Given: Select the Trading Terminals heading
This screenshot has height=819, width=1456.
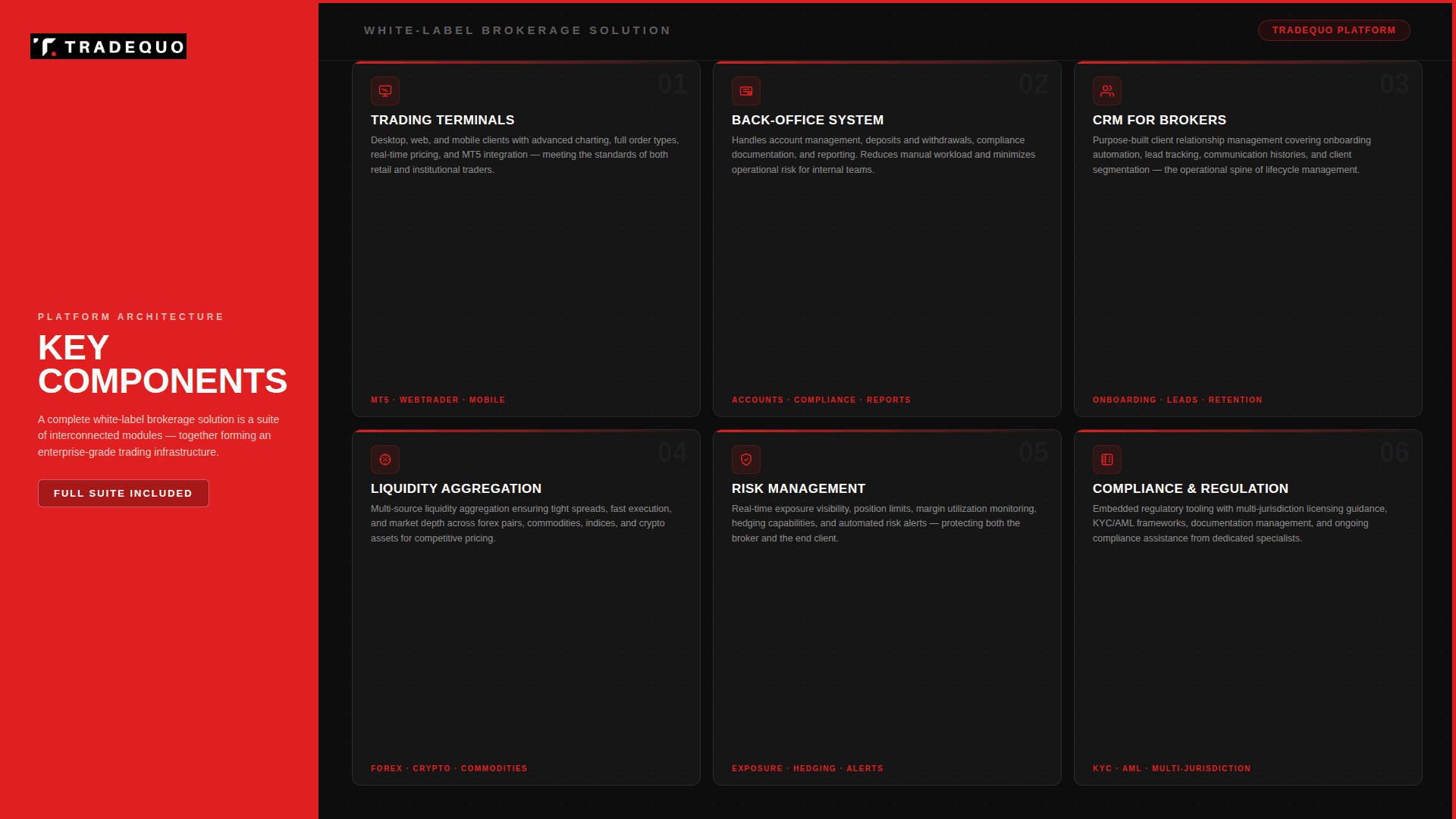Looking at the screenshot, I should click(443, 120).
